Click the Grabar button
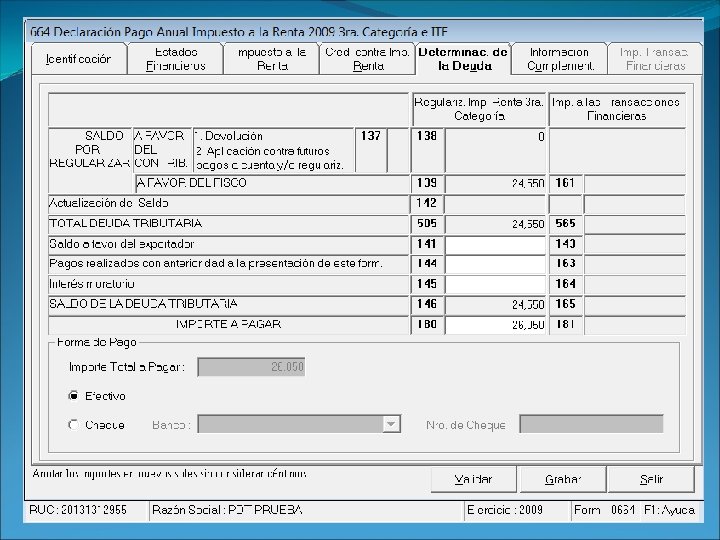Screen dimensions: 720x540 tap(562, 479)
